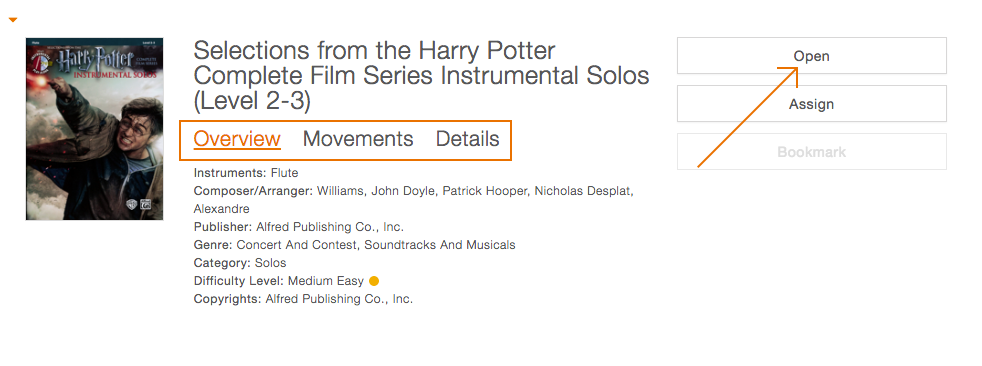Click the Soundtracks And Musicals genre

click(440, 245)
